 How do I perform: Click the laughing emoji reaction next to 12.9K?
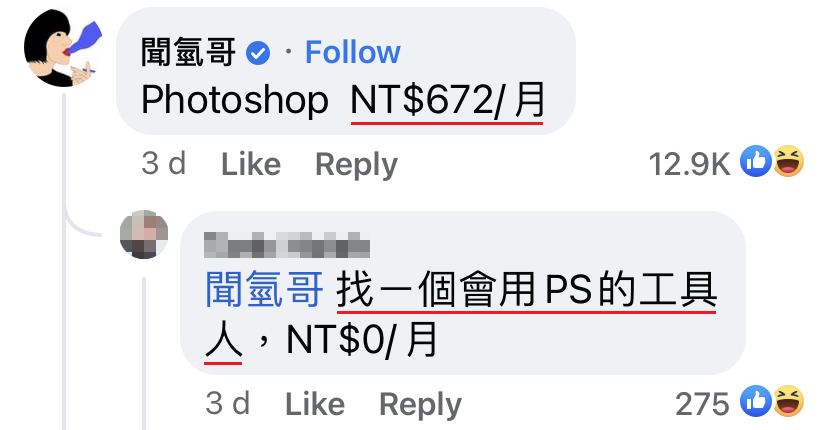[789, 161]
